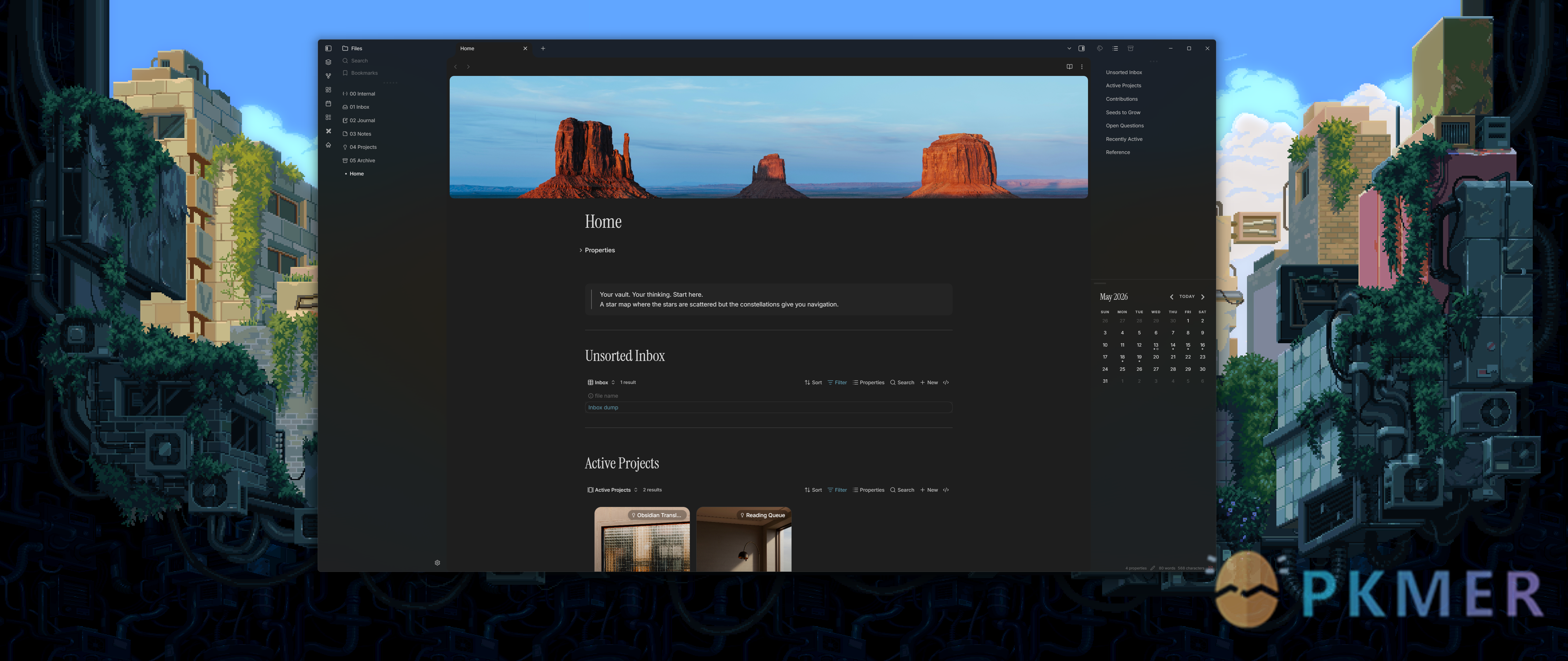Open the tags panel icon
This screenshot has height=661, width=1568.
coord(1100,48)
